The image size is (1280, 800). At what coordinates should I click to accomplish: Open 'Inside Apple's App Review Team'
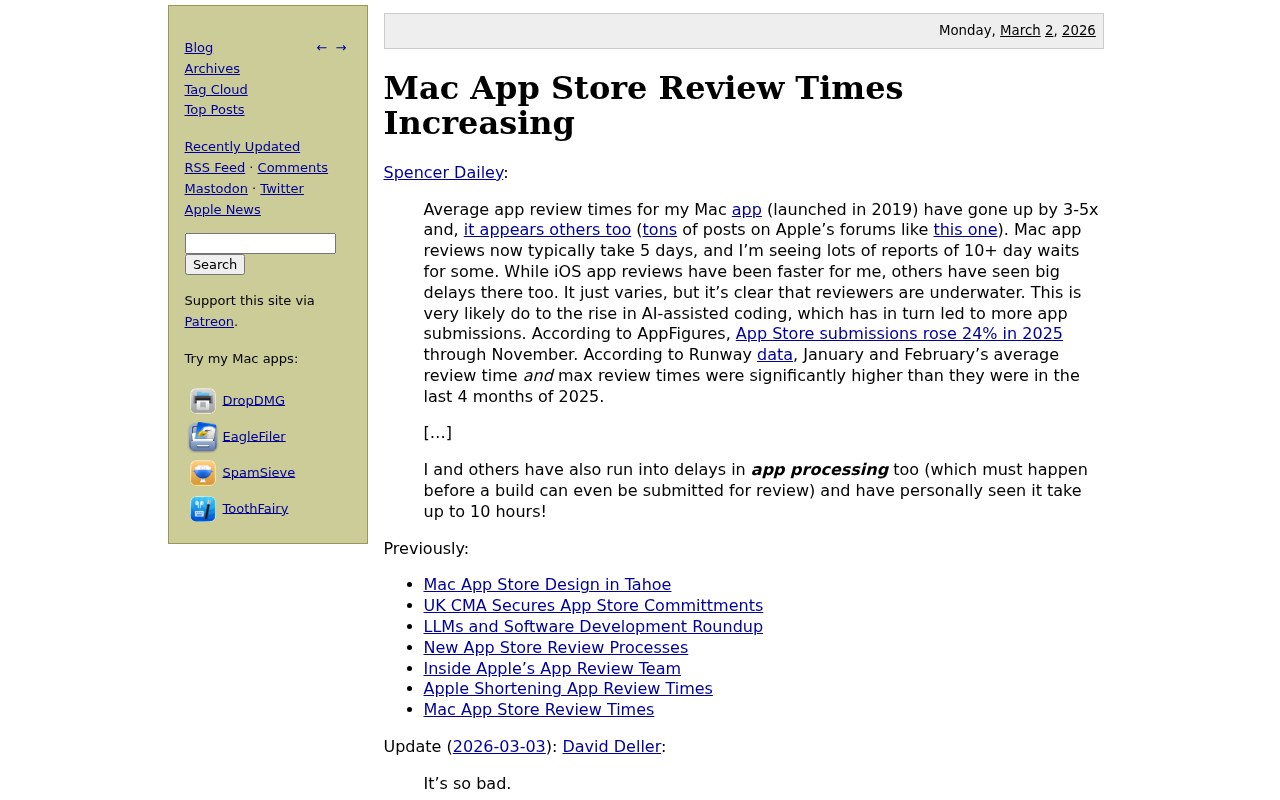point(552,669)
